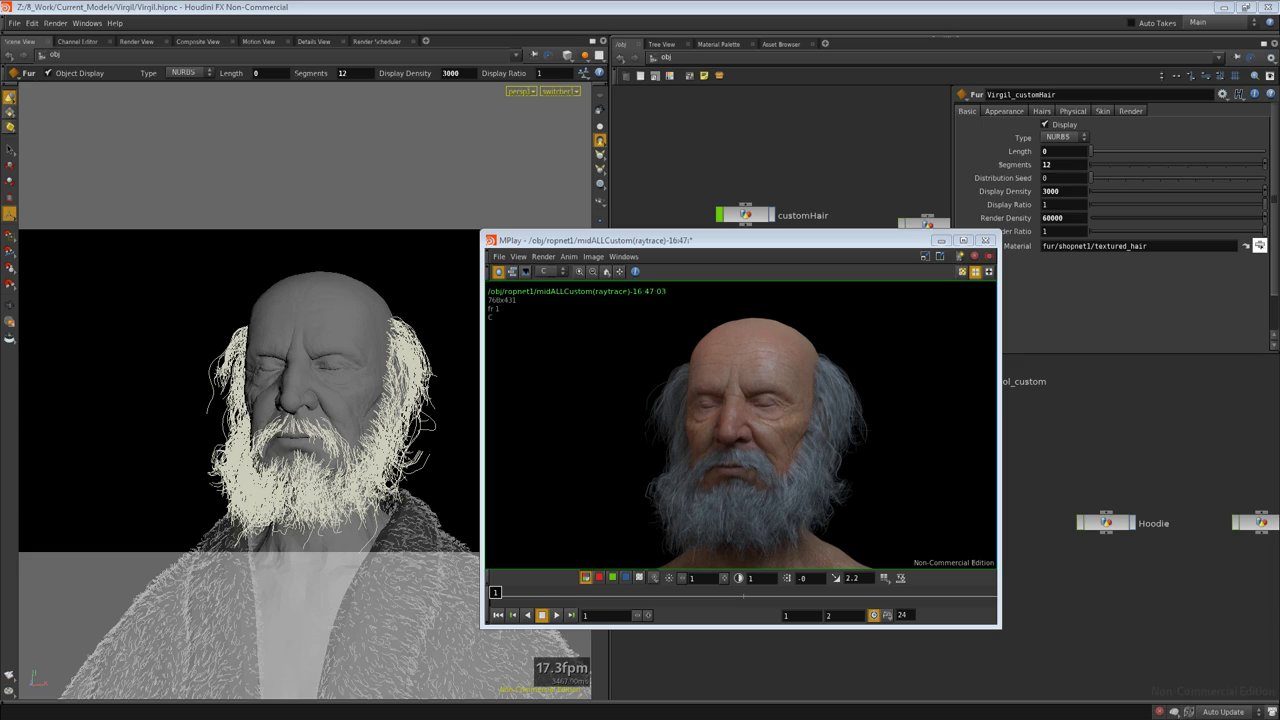Screen dimensions: 1280x720
Task: Open the Image menu in MPlay
Action: (x=593, y=256)
